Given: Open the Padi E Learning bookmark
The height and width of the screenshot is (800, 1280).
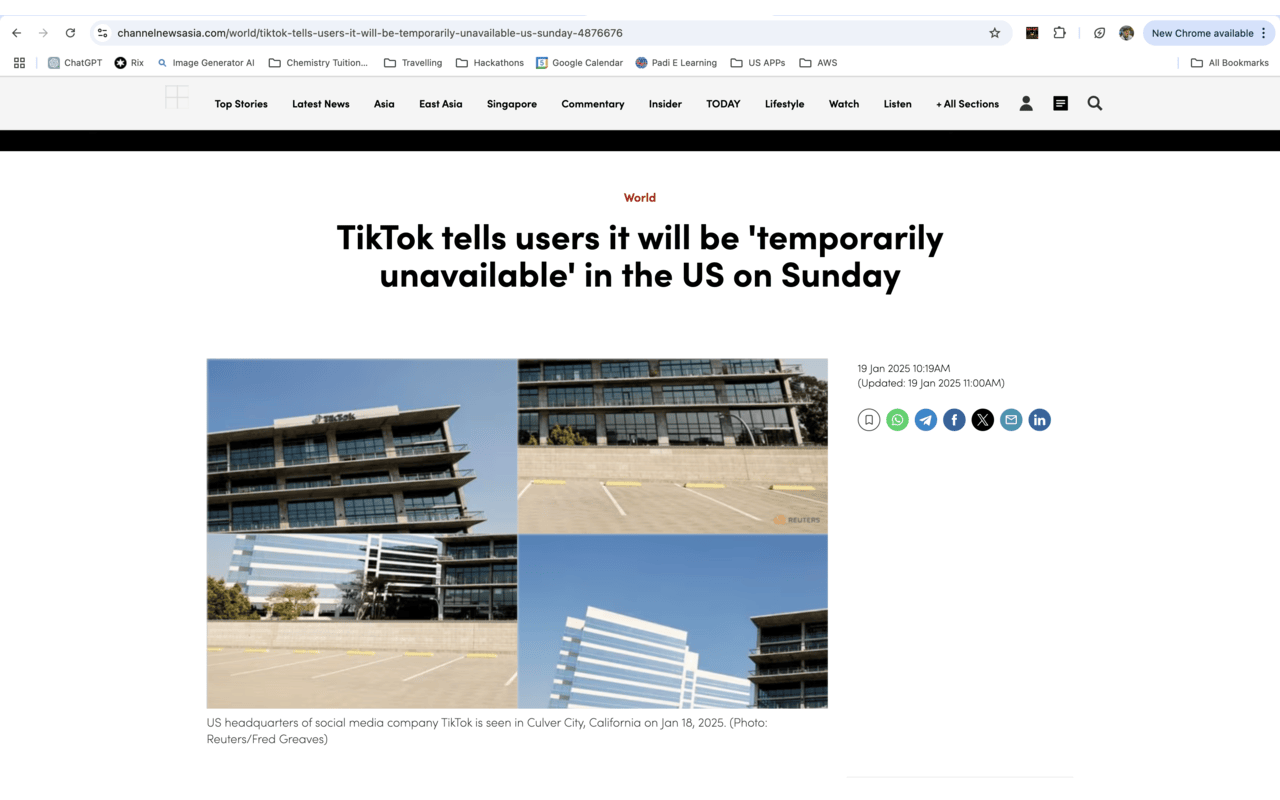Looking at the screenshot, I should 676,62.
